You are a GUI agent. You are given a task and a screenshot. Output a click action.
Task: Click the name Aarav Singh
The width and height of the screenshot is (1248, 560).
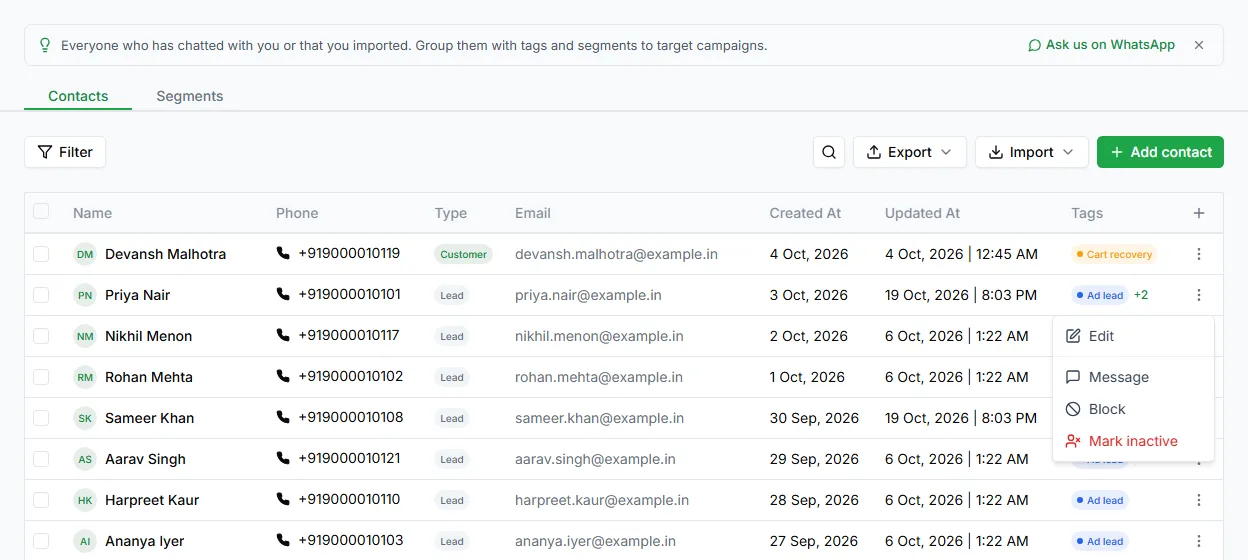coord(145,459)
